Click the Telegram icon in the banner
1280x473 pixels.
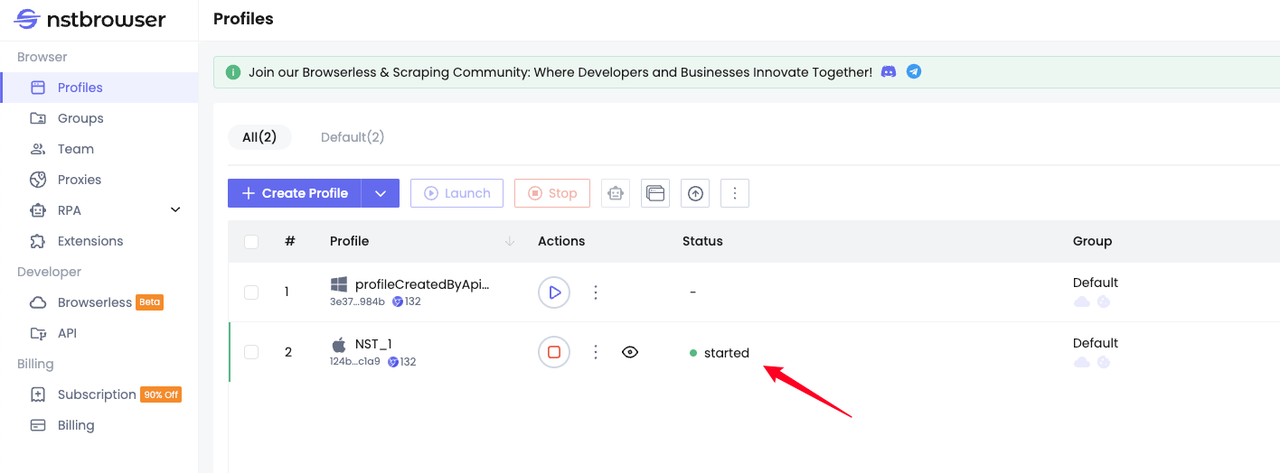914,72
